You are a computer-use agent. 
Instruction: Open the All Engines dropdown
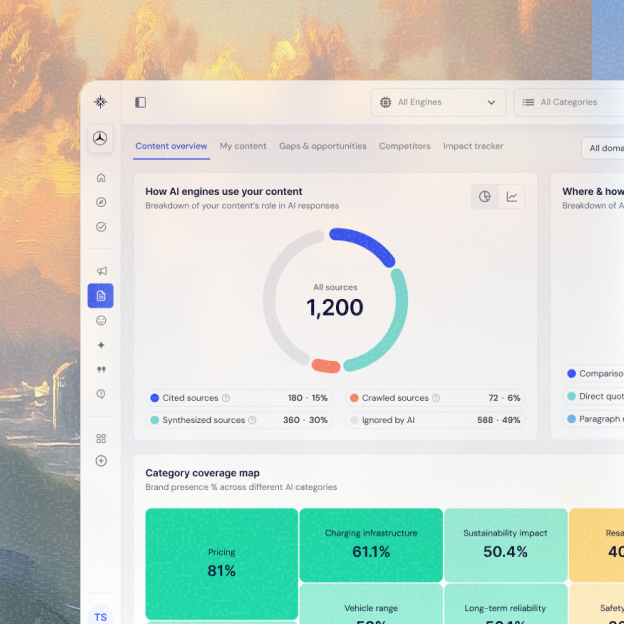pos(439,102)
